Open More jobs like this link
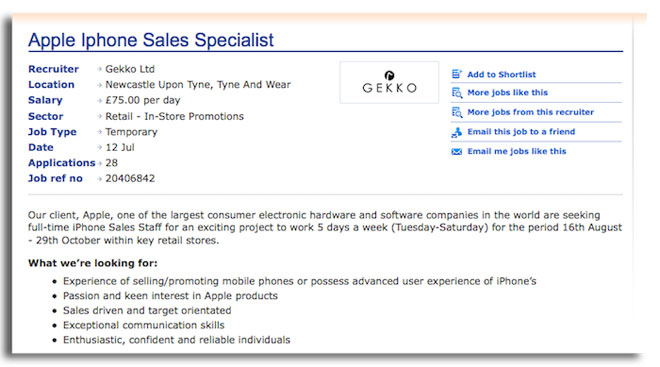 (508, 93)
